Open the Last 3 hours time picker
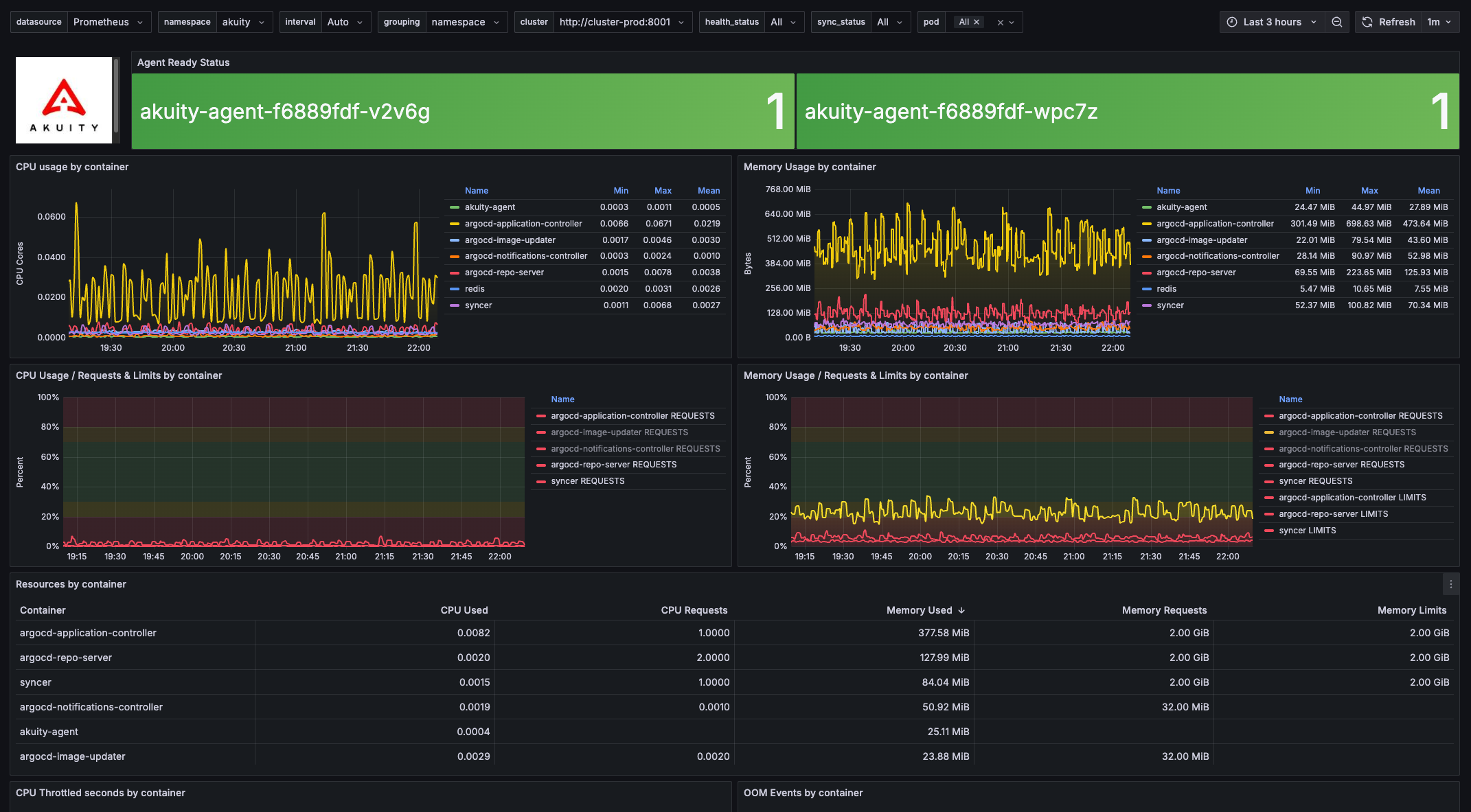Viewport: 1471px width, 812px height. click(x=1272, y=22)
